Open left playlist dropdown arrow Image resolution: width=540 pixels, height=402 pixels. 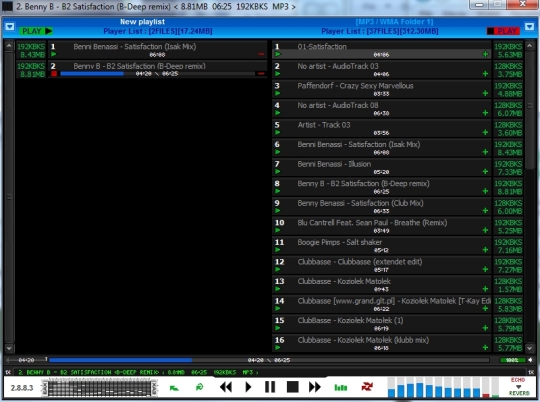pos(10,27)
